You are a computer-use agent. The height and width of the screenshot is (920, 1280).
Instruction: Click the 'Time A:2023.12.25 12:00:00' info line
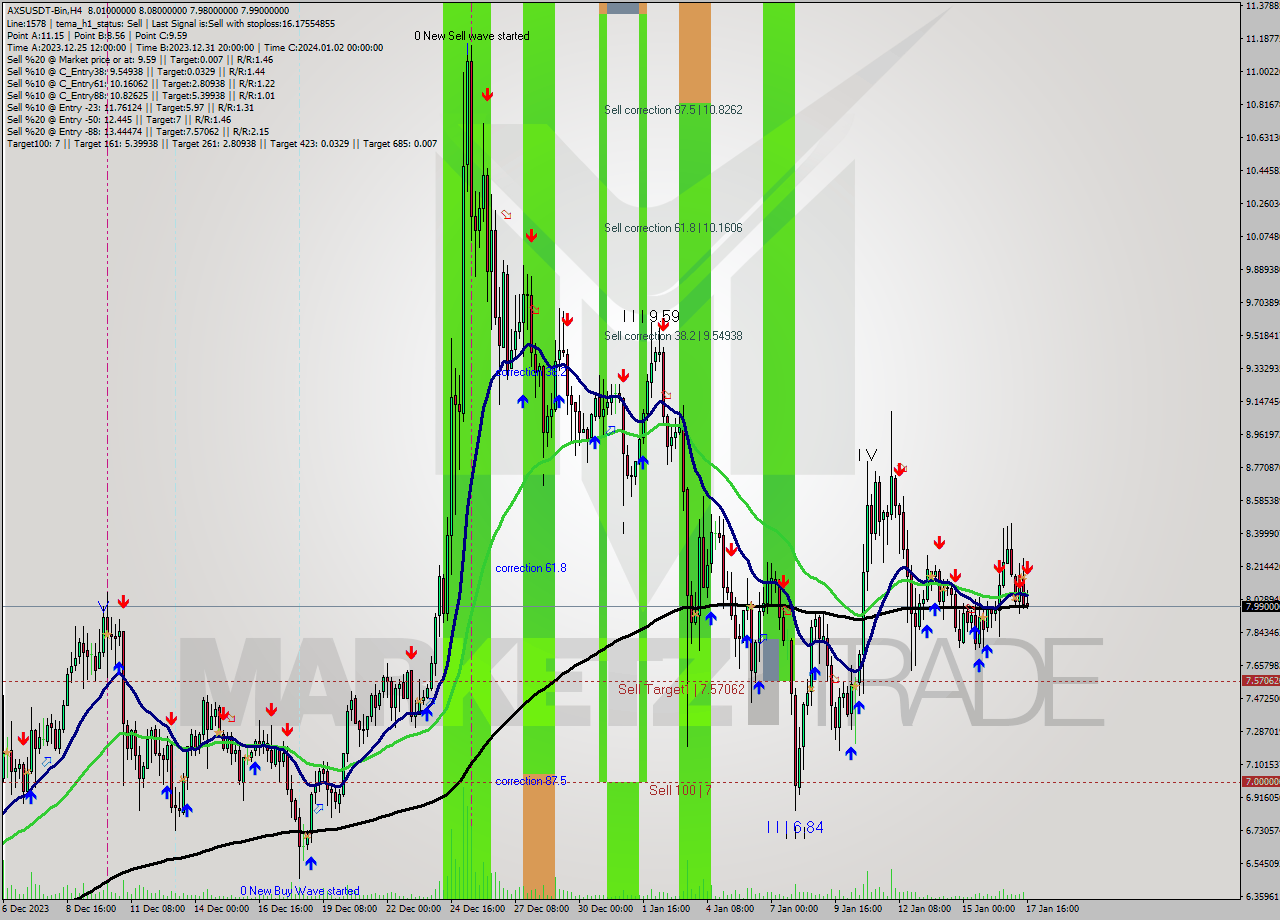point(195,47)
